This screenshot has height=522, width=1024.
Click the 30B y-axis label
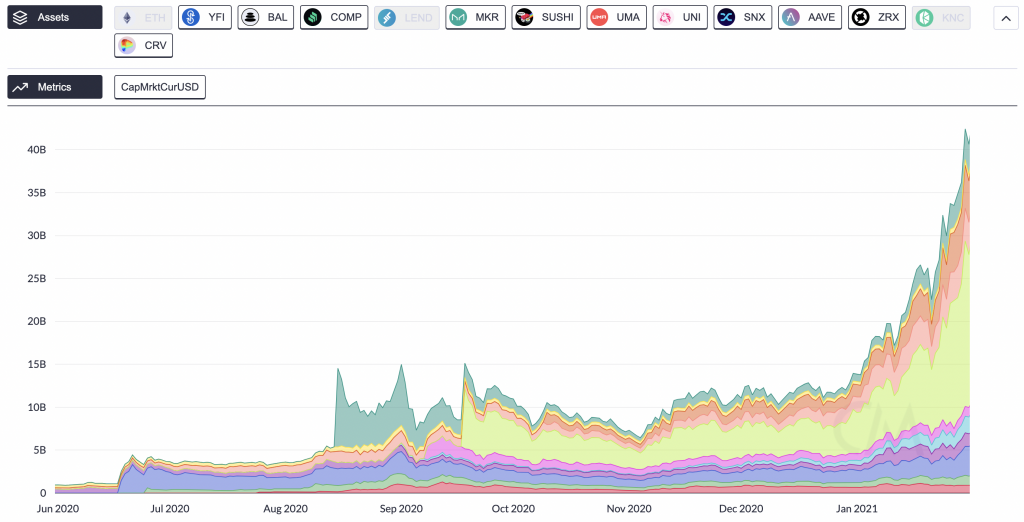coord(37,235)
